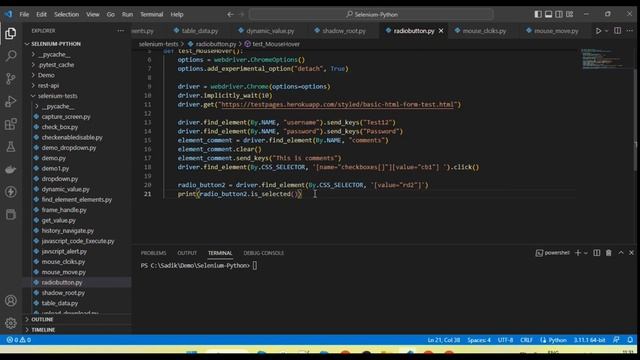Open the Accounts menu icon

click(x=11, y=301)
